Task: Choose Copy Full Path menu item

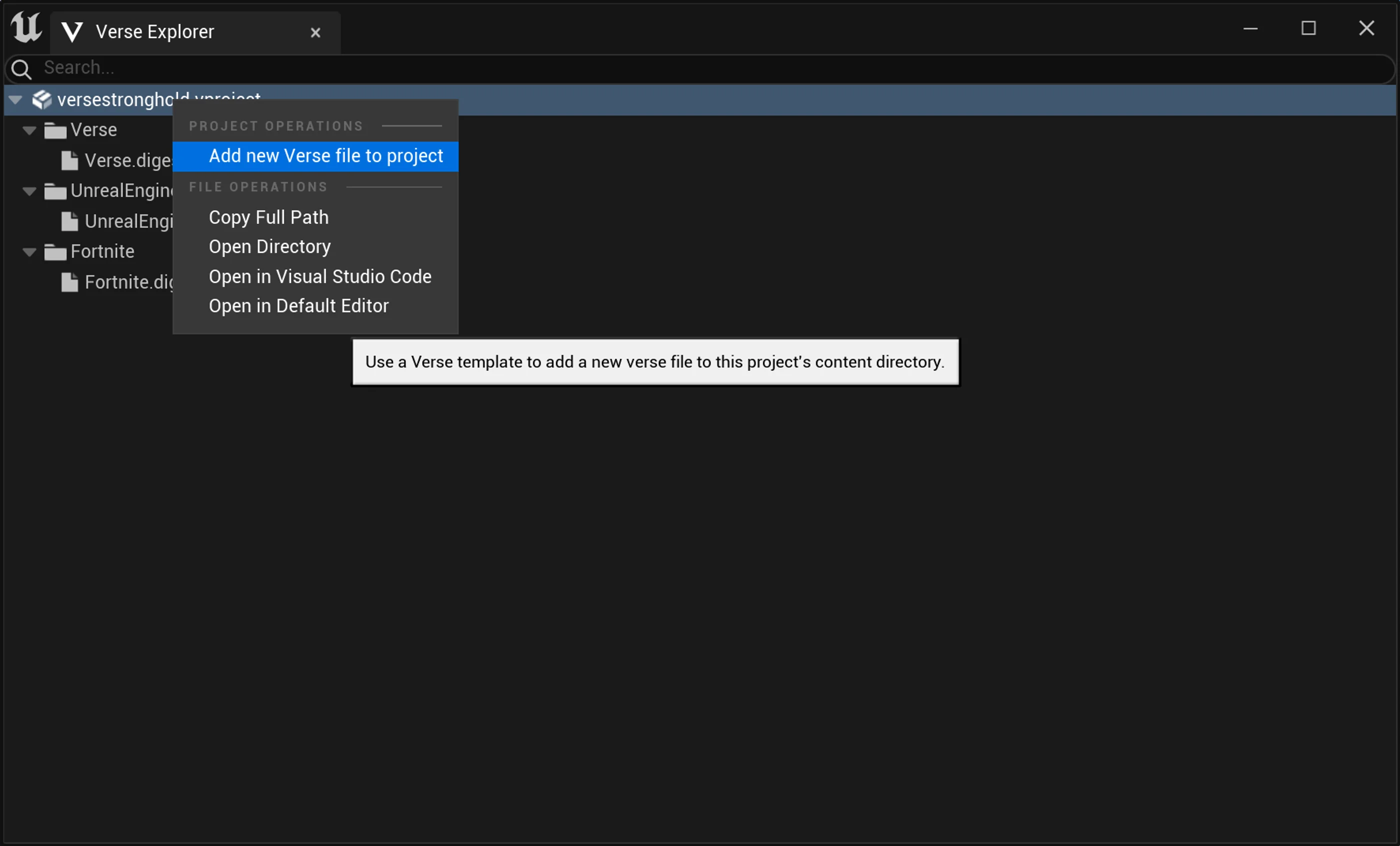Action: click(315, 217)
